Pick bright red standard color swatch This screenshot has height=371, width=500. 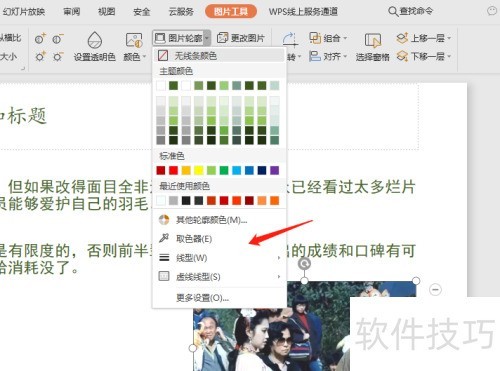click(x=173, y=170)
